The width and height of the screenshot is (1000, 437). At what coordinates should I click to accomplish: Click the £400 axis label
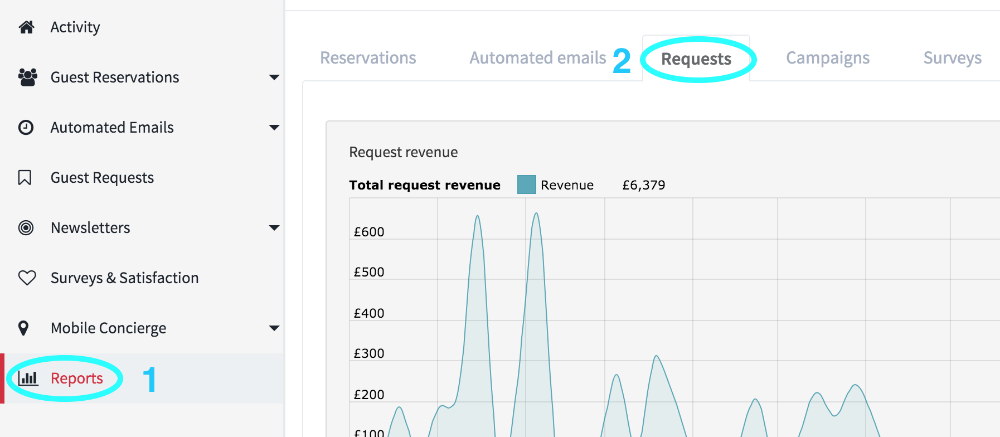369,313
